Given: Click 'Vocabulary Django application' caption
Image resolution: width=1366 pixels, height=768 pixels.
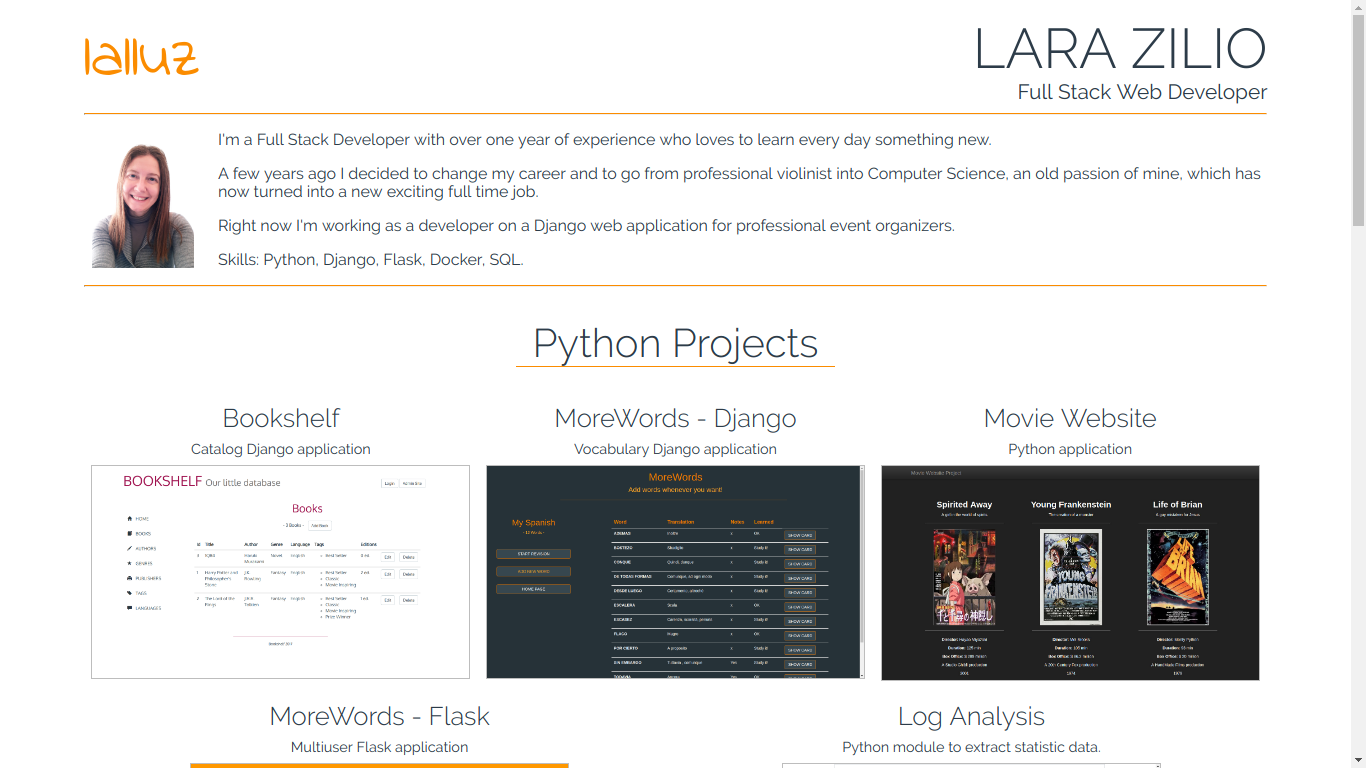Looking at the screenshot, I should click(675, 449).
